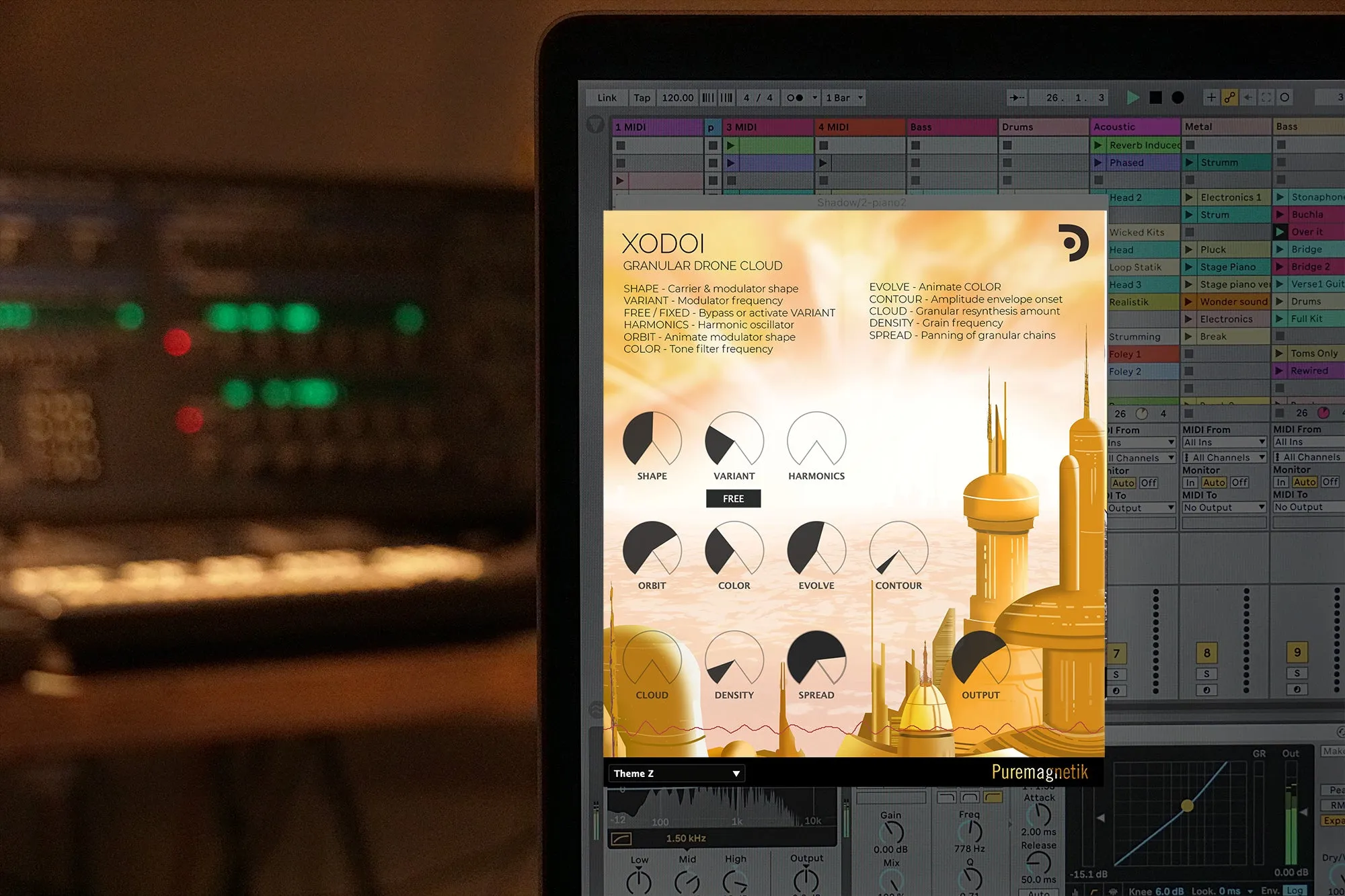
Task: Solo track 8 with its S button
Action: 1206,674
